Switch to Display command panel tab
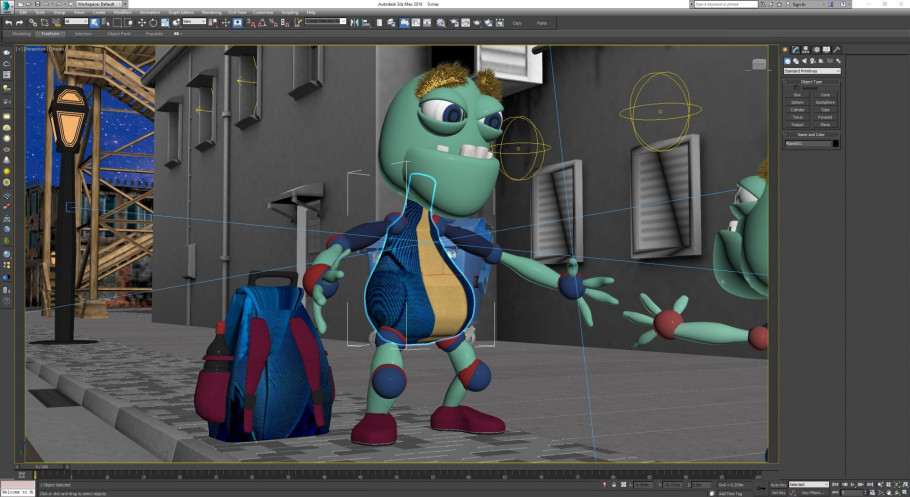This screenshot has width=910, height=497. pyautogui.click(x=826, y=50)
